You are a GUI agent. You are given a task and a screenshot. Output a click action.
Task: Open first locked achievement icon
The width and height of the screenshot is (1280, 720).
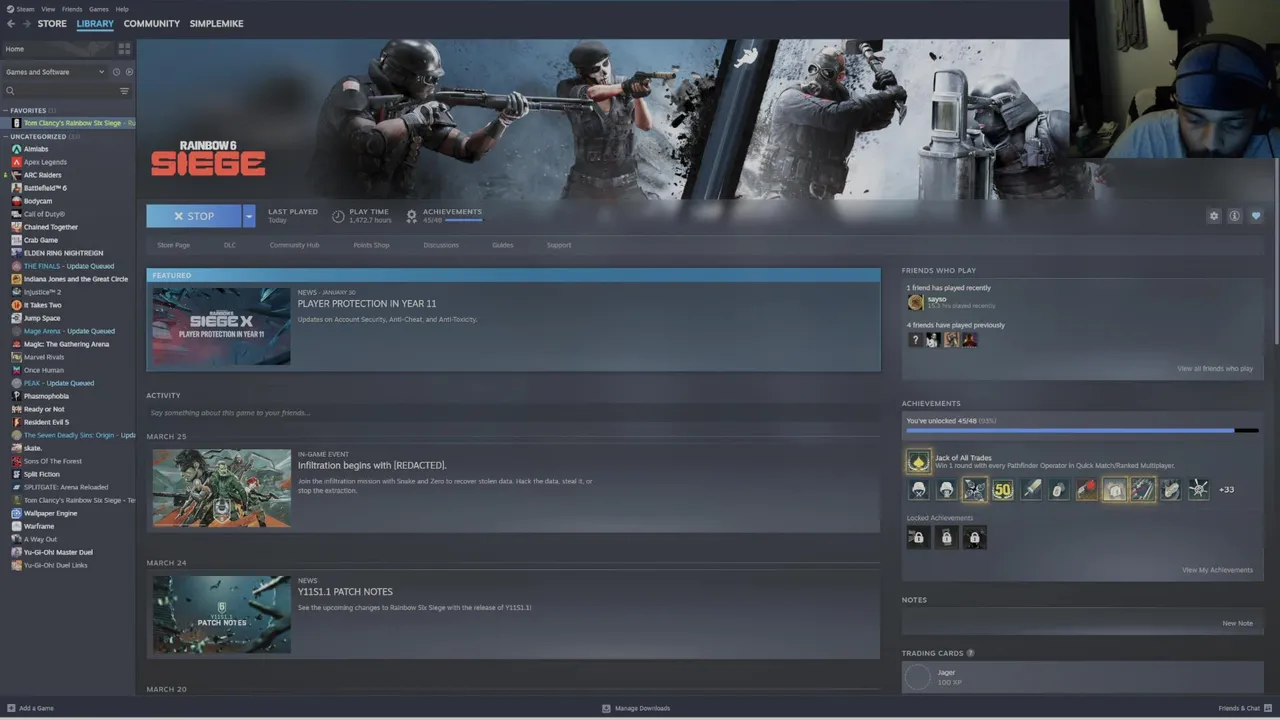[x=917, y=538]
